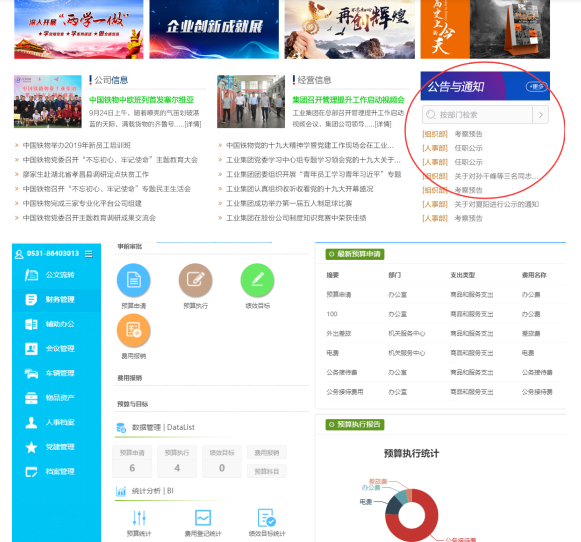Open the 绩效目标 green pencil icon
Image resolution: width=581 pixels, height=542 pixels.
(258, 280)
